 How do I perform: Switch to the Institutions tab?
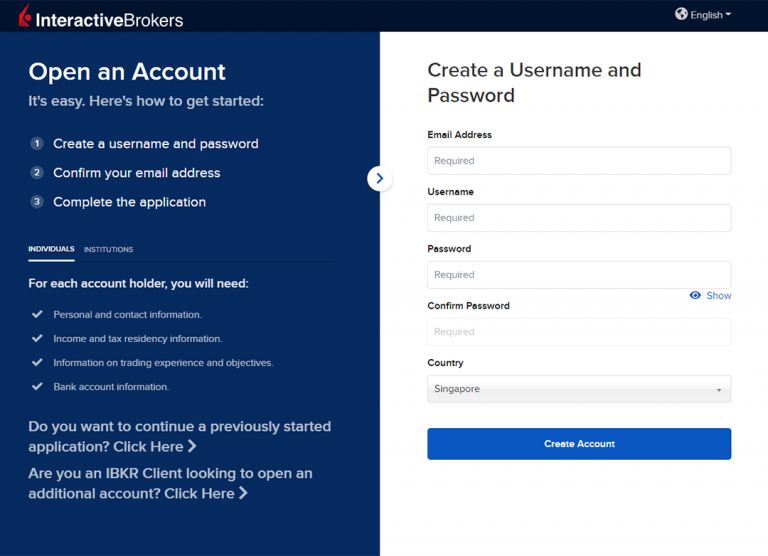pos(108,249)
